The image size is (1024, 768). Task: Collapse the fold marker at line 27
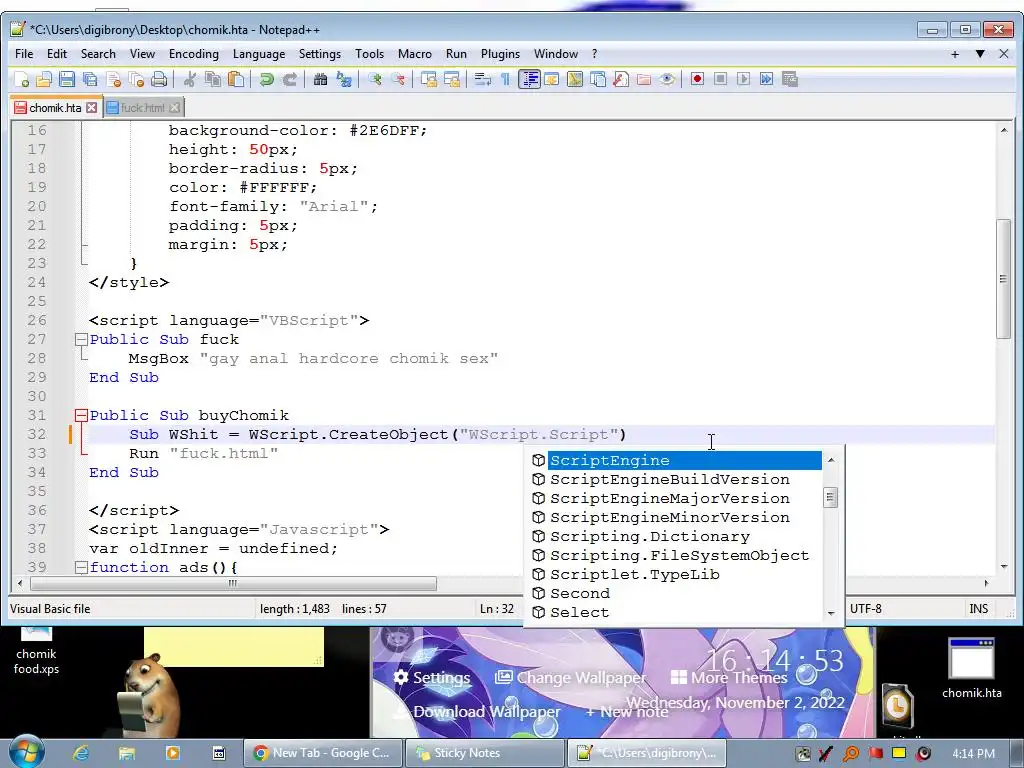(81, 340)
